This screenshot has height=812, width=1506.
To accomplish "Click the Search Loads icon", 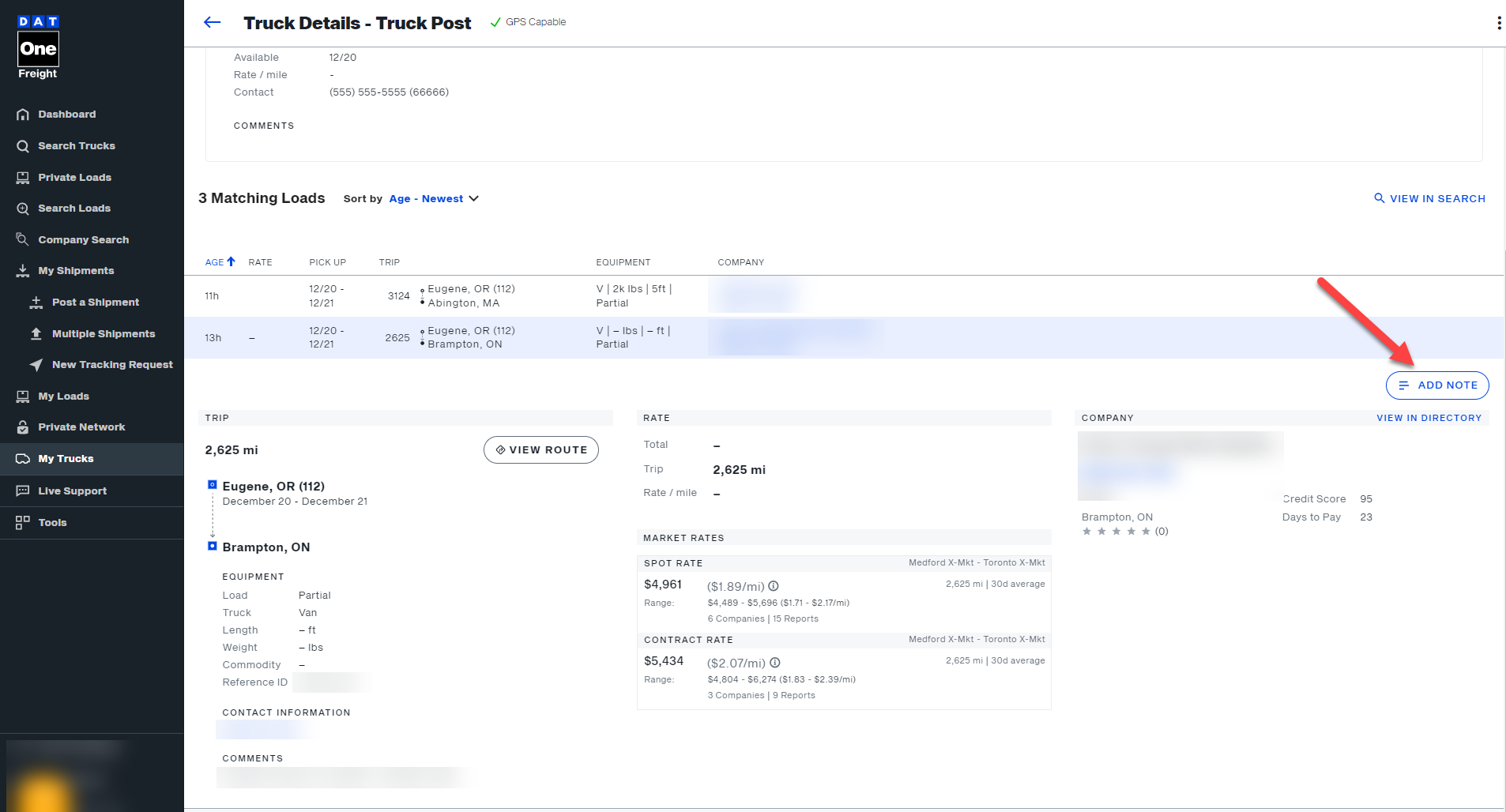I will click(23, 209).
